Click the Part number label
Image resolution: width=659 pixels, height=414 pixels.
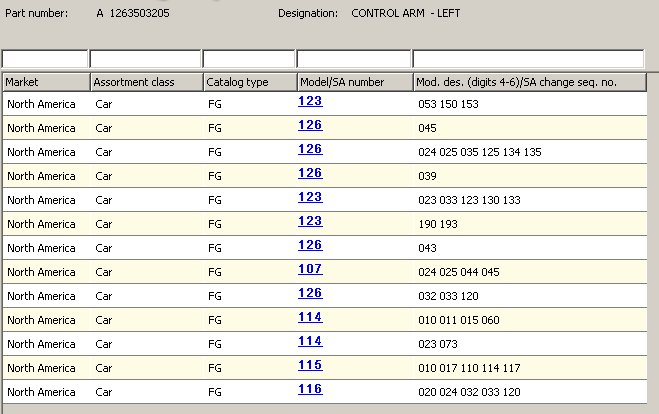37,13
